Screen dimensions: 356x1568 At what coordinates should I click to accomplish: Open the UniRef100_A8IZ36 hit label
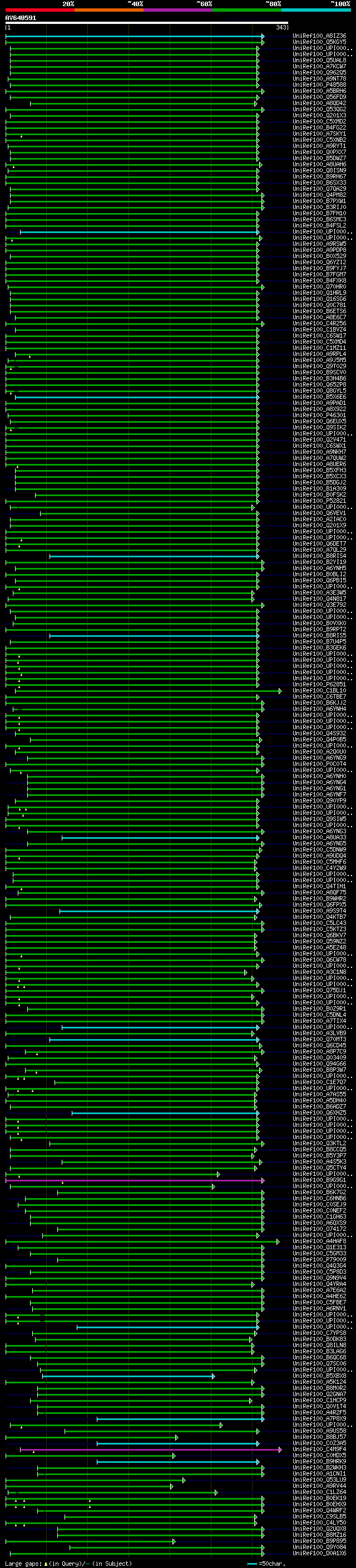[319, 36]
